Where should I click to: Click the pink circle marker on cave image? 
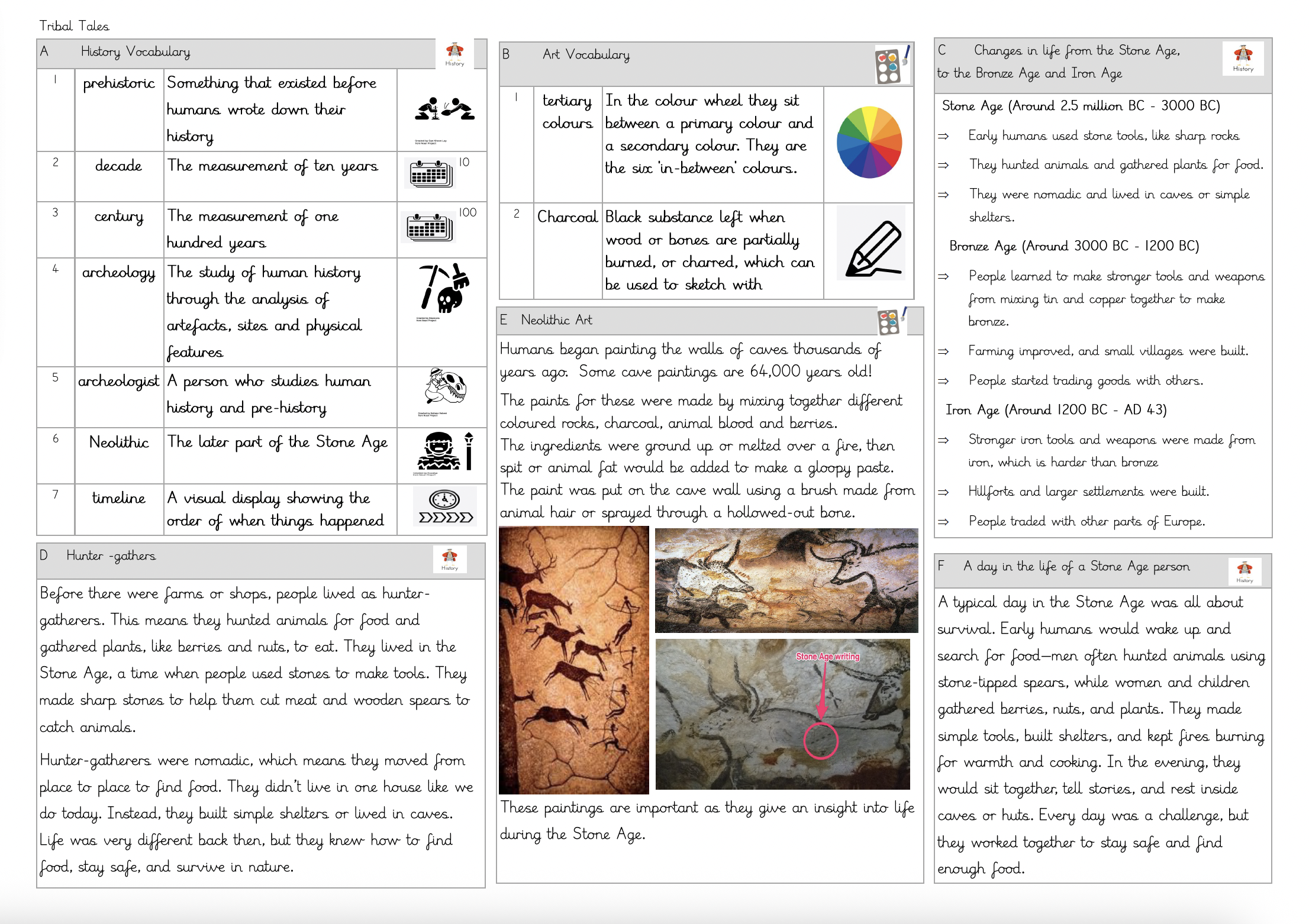(x=820, y=740)
